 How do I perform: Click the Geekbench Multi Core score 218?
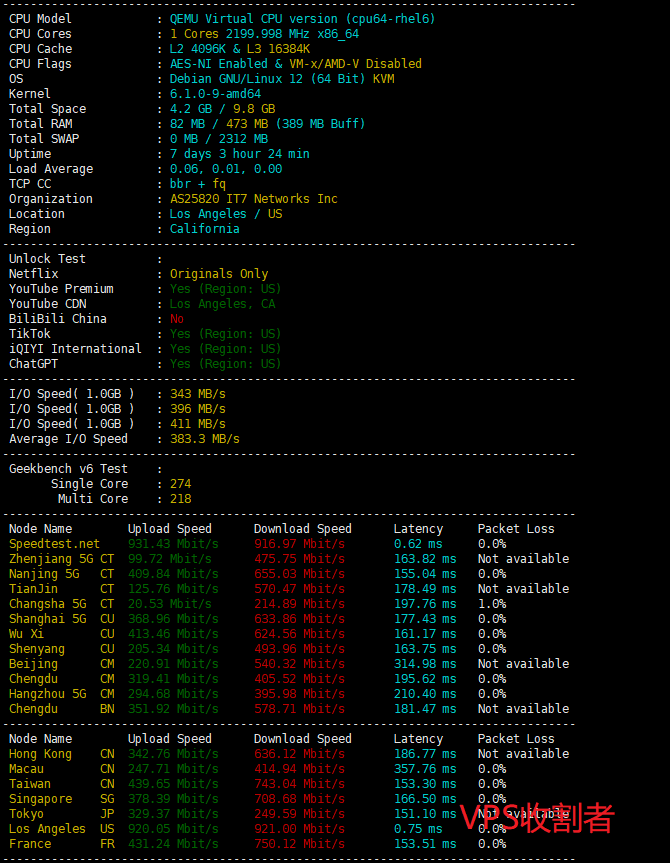(180, 499)
